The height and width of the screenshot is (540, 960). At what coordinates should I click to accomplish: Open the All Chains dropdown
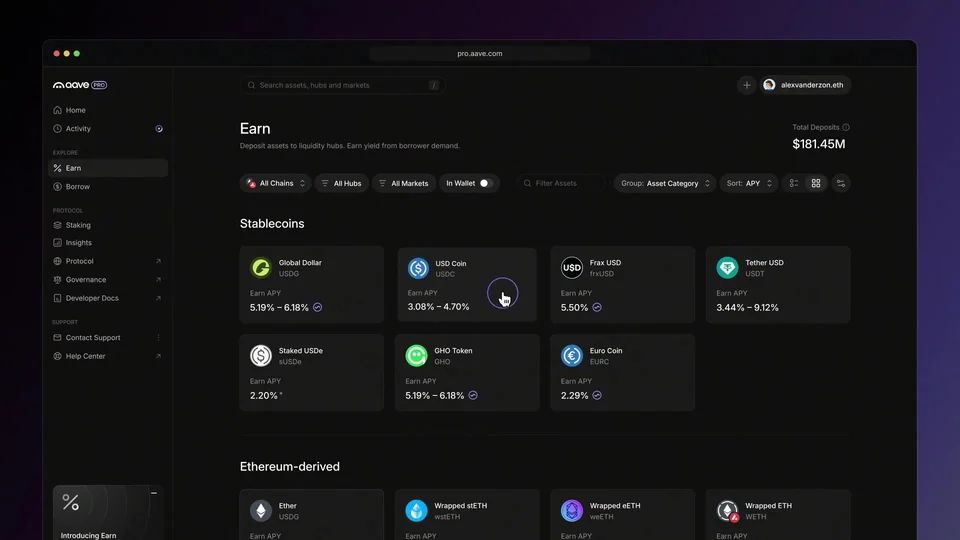[x=276, y=183]
